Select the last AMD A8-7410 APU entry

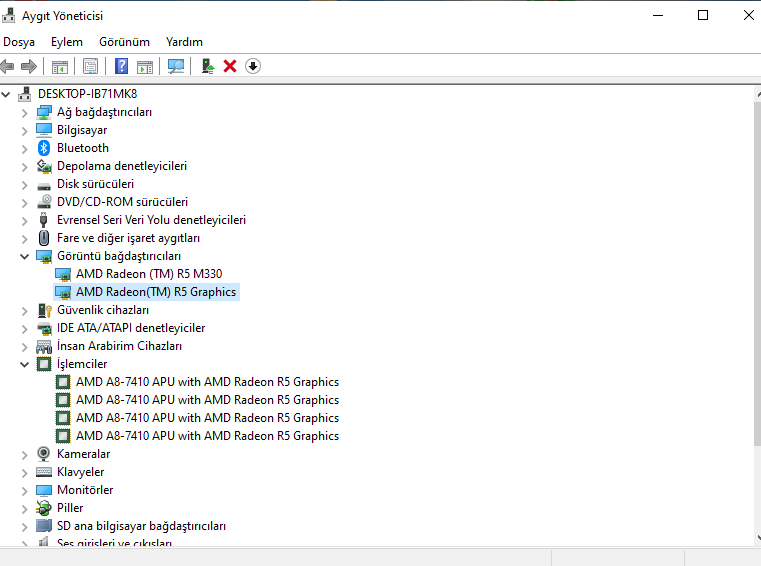(x=207, y=436)
